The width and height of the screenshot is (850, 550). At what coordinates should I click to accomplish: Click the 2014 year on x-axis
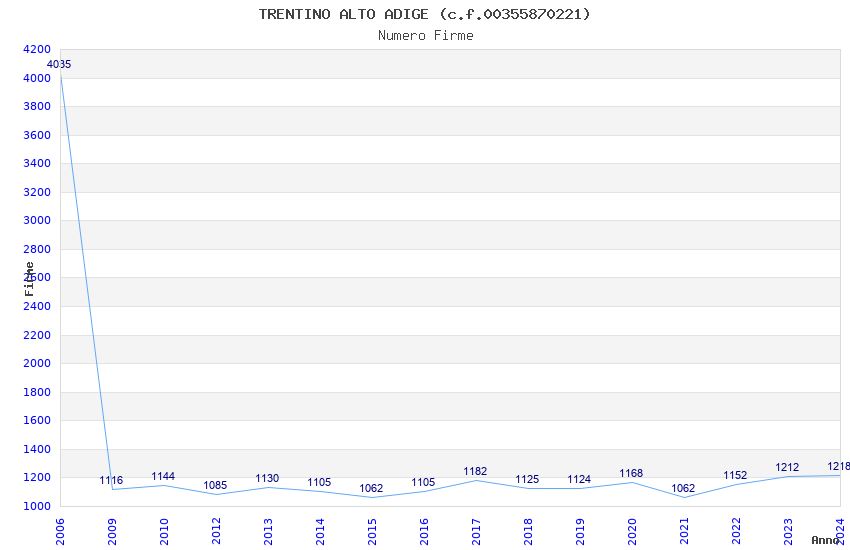320,532
